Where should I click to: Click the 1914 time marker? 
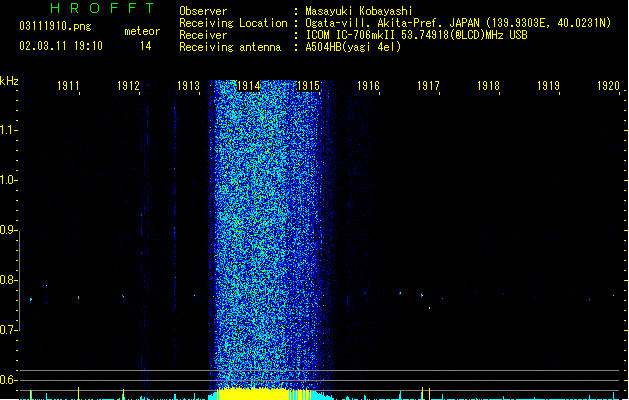(x=248, y=86)
